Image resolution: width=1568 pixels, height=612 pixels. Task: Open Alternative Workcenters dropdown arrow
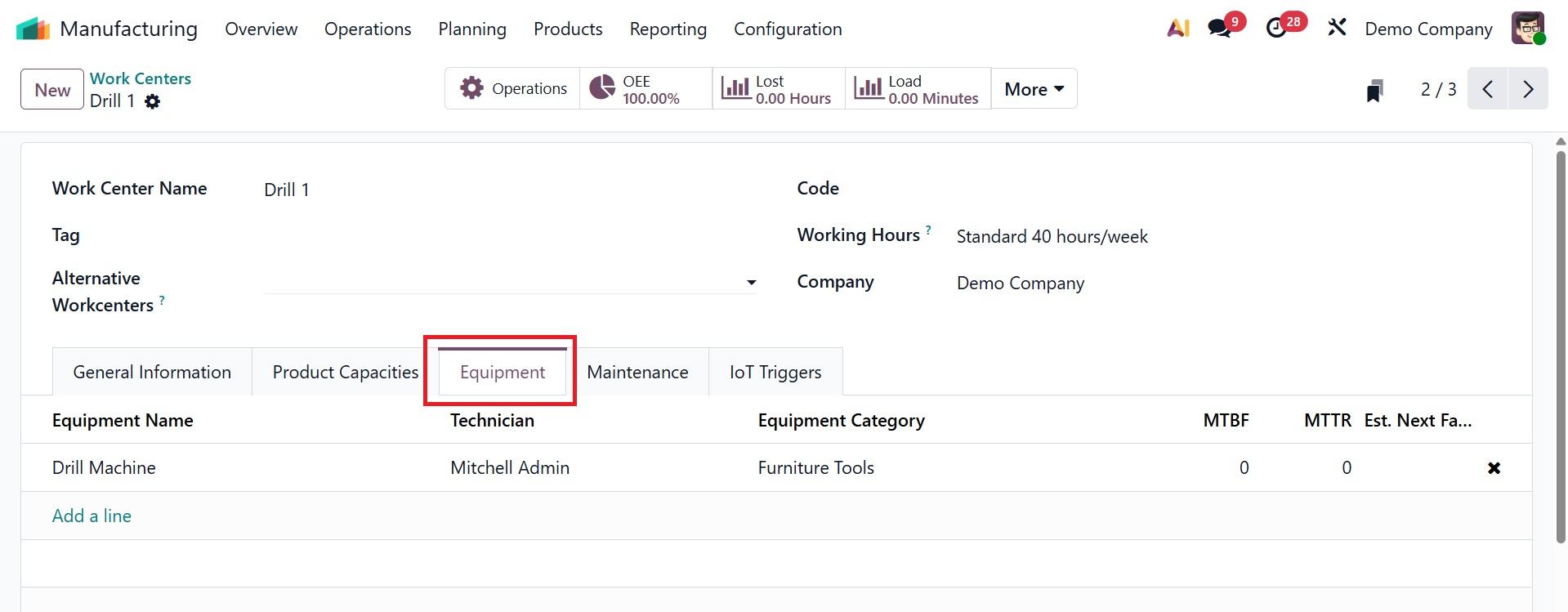(x=751, y=283)
